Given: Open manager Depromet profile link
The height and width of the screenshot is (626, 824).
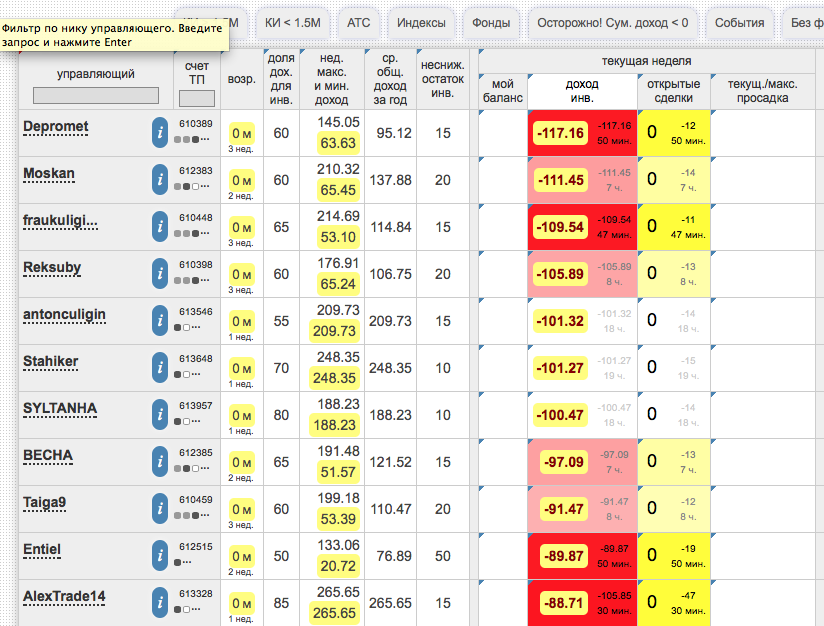Looking at the screenshot, I should point(56,126).
